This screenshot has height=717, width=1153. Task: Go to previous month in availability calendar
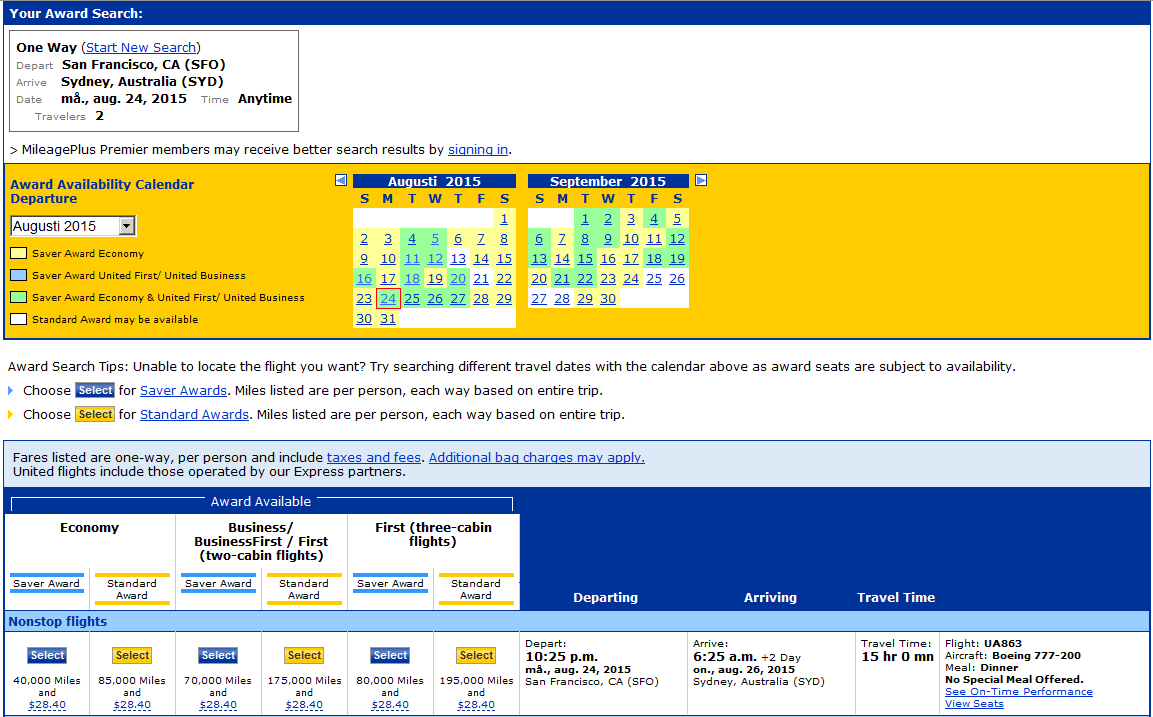point(341,181)
